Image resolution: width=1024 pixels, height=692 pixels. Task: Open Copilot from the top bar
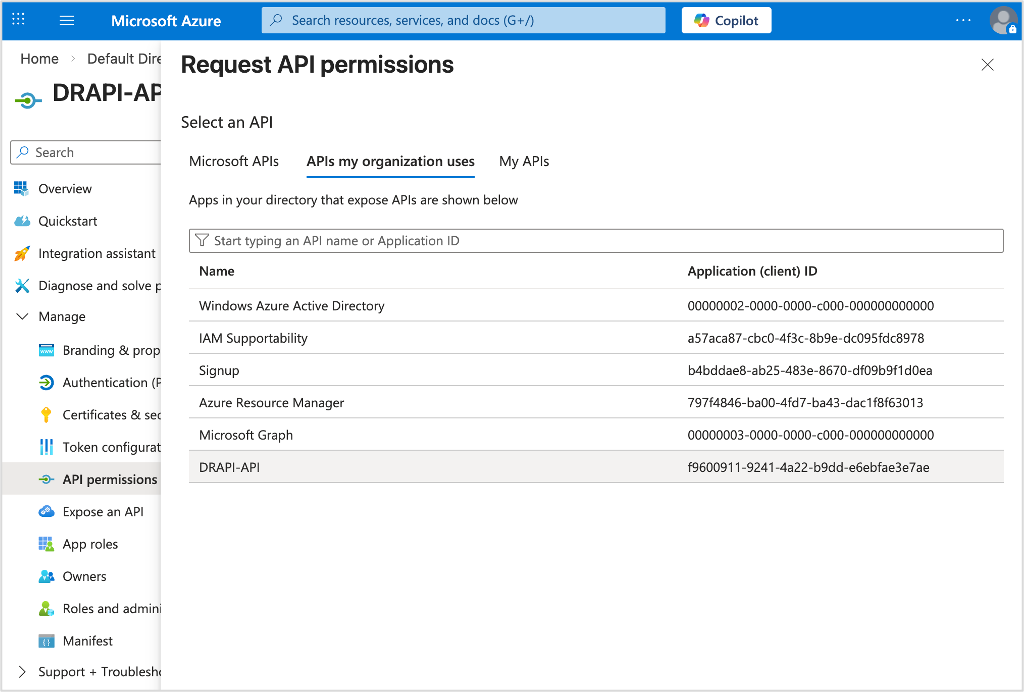point(726,20)
